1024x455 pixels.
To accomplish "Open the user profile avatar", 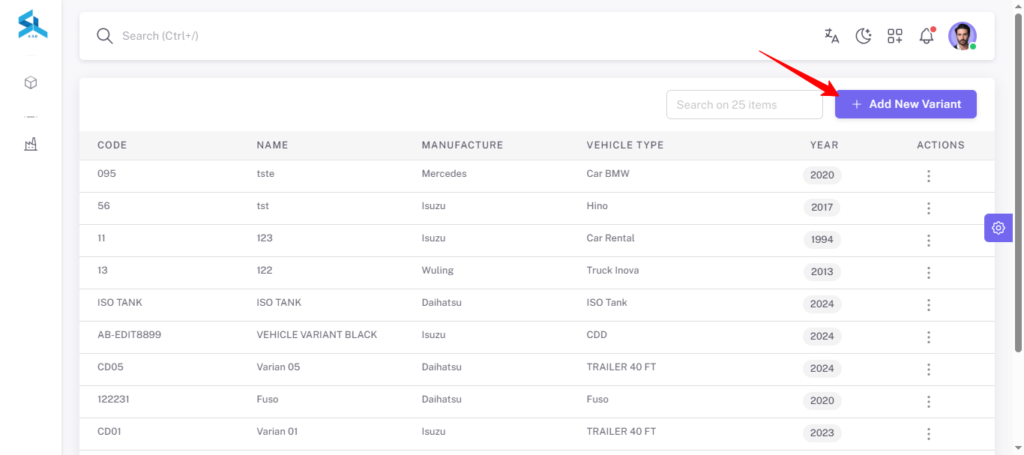I will pos(962,36).
